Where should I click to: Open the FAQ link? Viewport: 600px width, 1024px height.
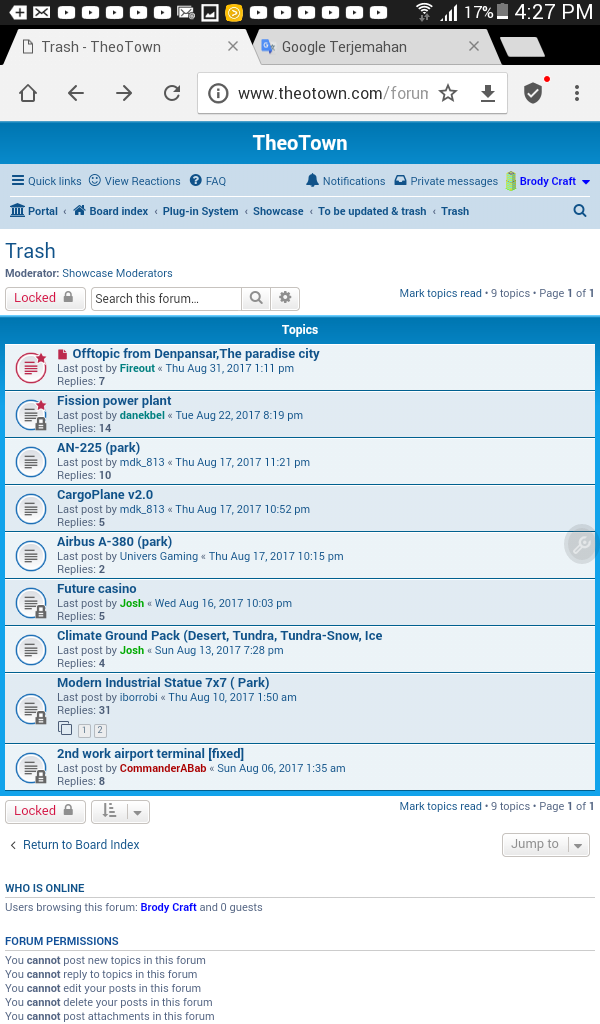point(208,181)
